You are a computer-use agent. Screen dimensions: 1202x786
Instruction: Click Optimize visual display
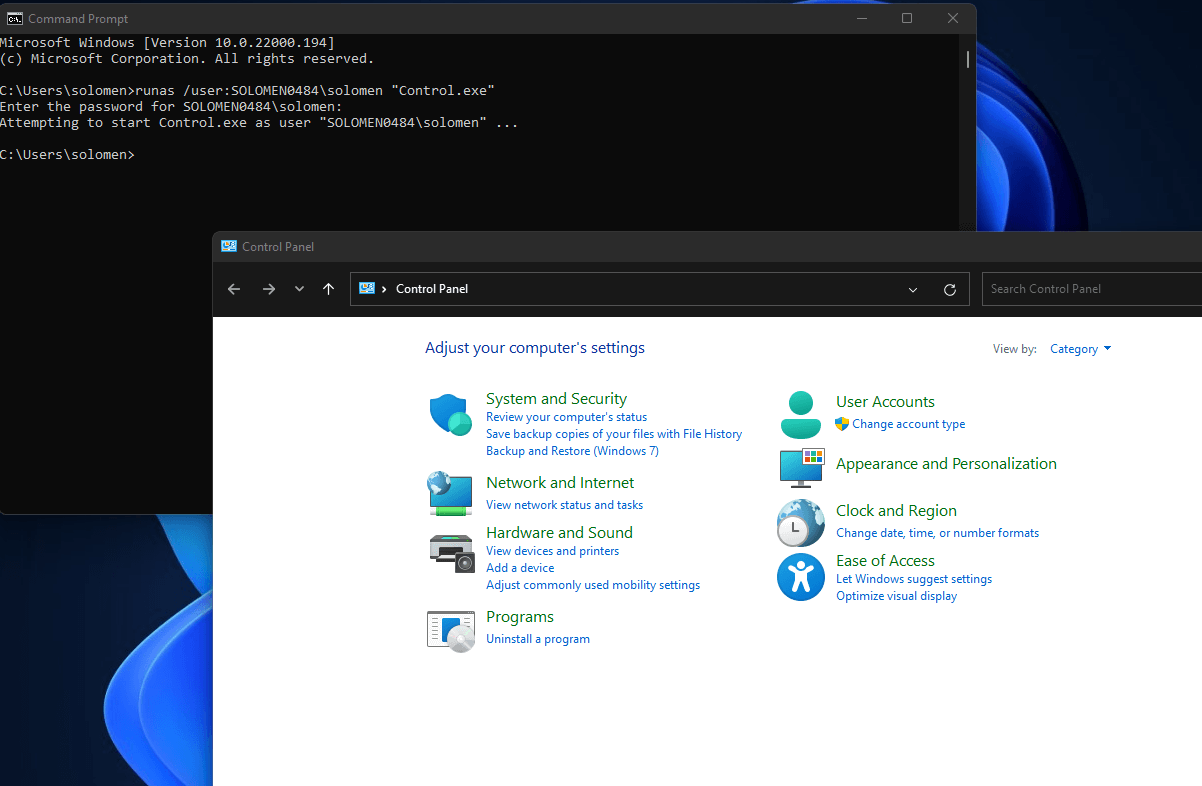pyautogui.click(x=896, y=596)
